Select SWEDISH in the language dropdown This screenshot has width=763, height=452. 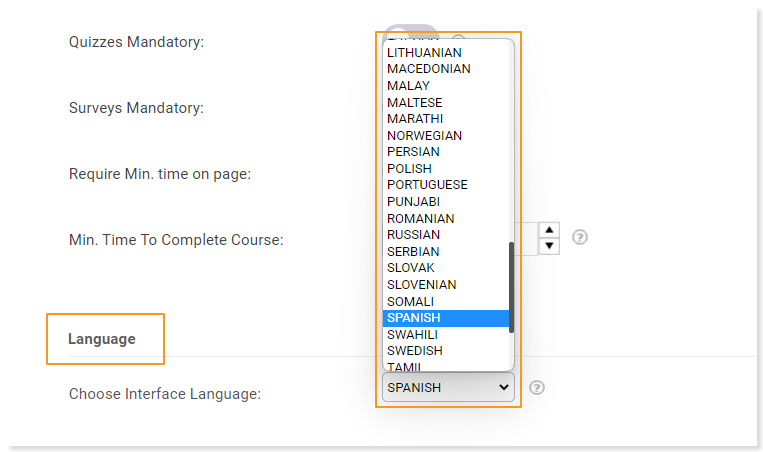(446, 351)
